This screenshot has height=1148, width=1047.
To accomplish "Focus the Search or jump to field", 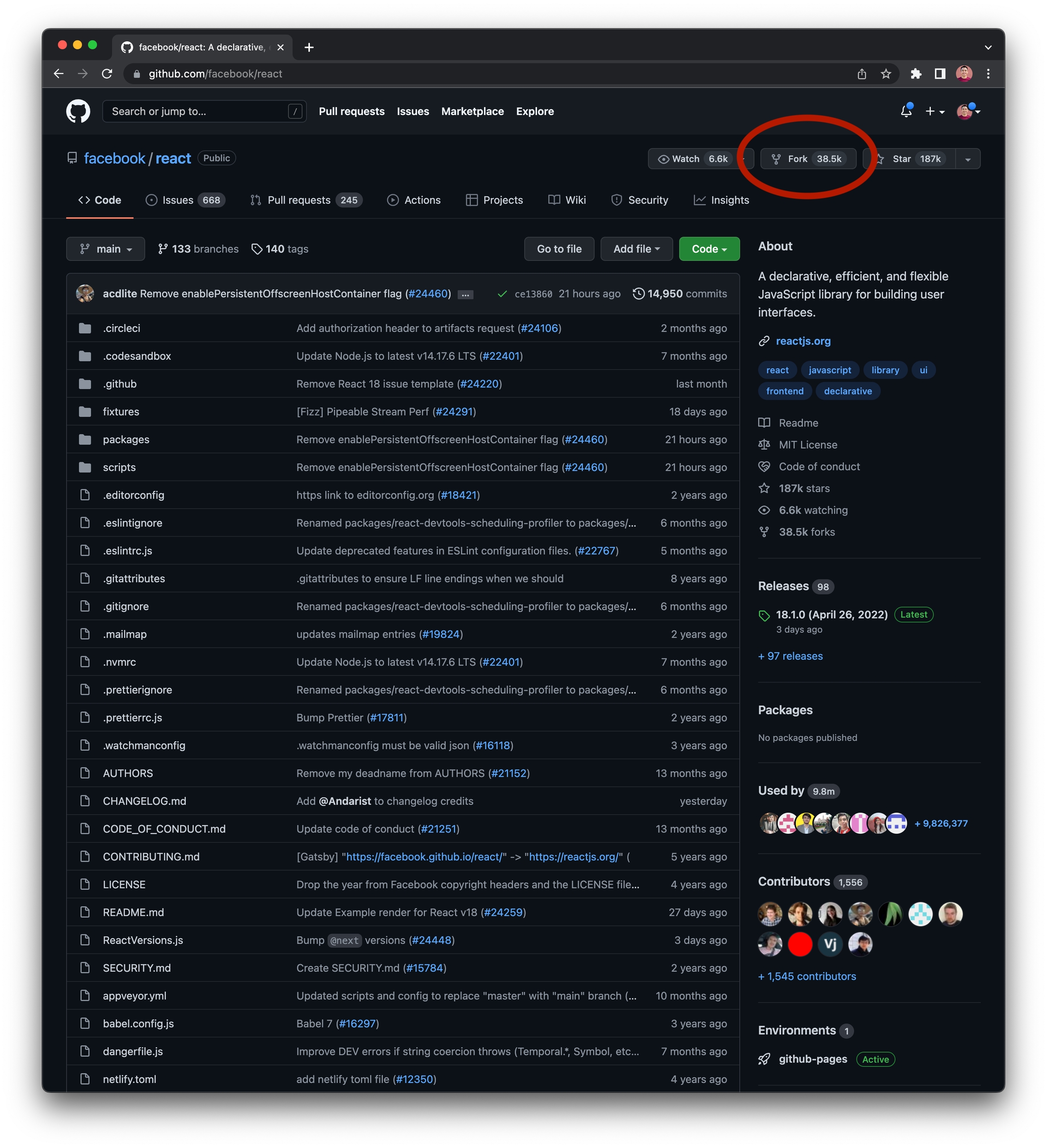I will click(x=204, y=111).
